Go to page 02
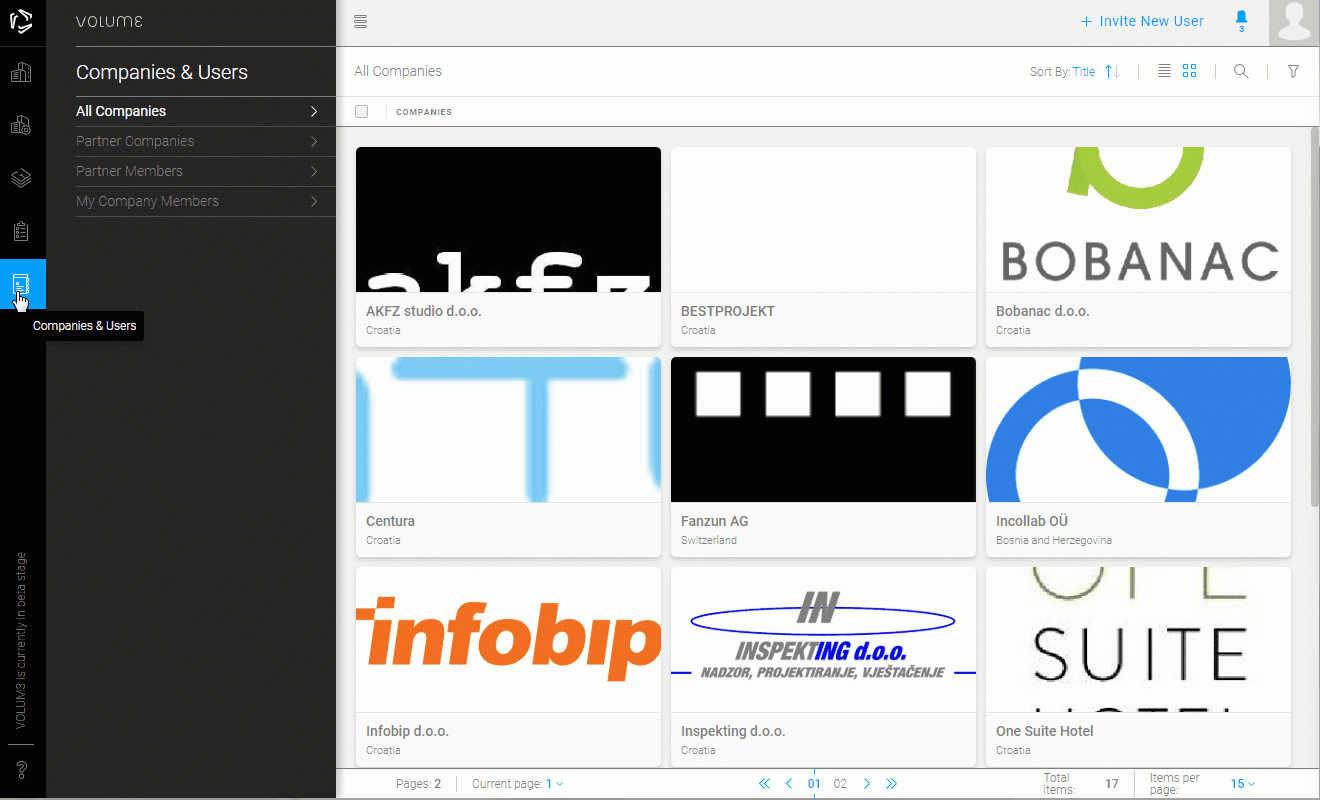 click(840, 784)
